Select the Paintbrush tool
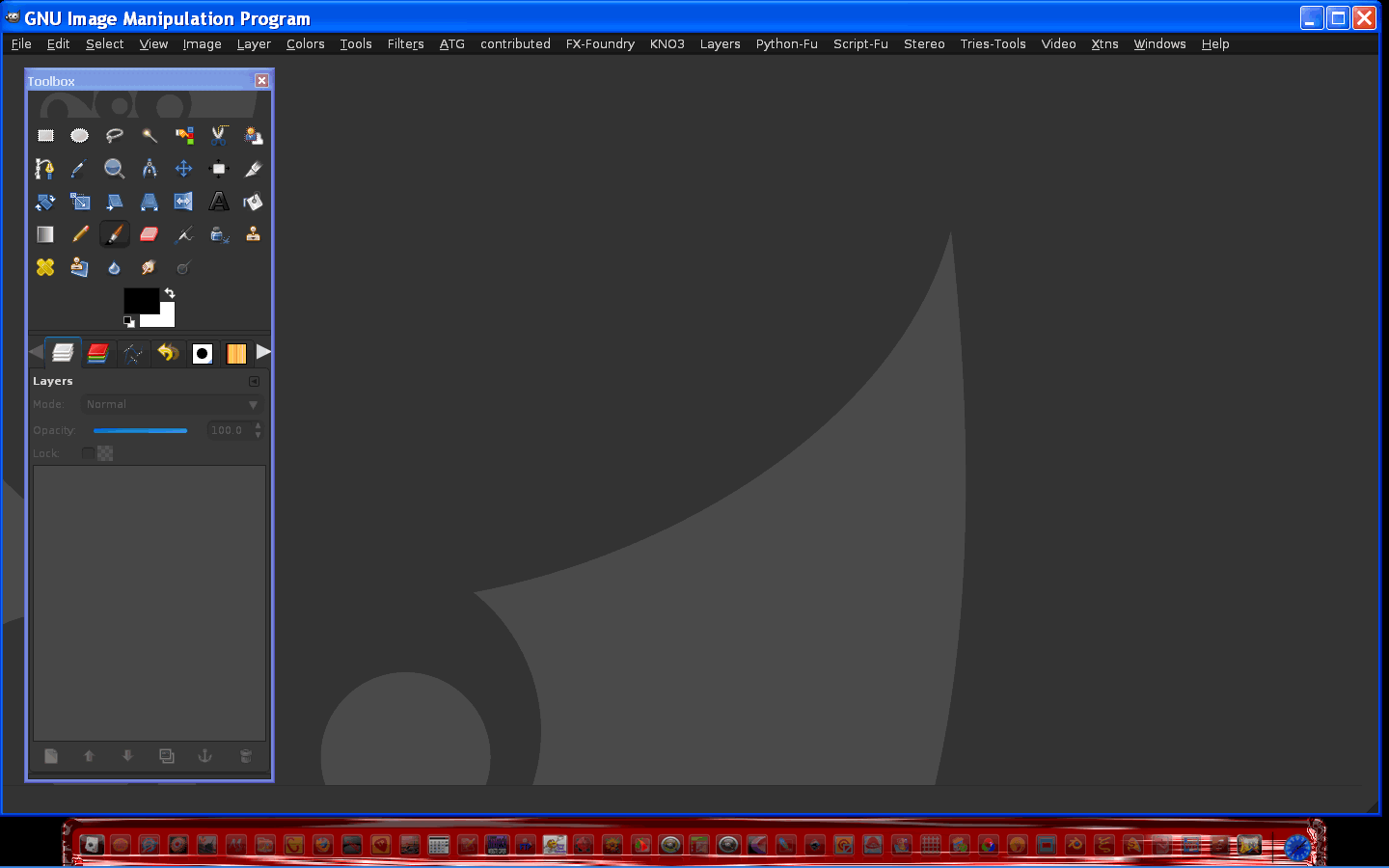Viewport: 1389px width, 868px height. click(x=115, y=234)
